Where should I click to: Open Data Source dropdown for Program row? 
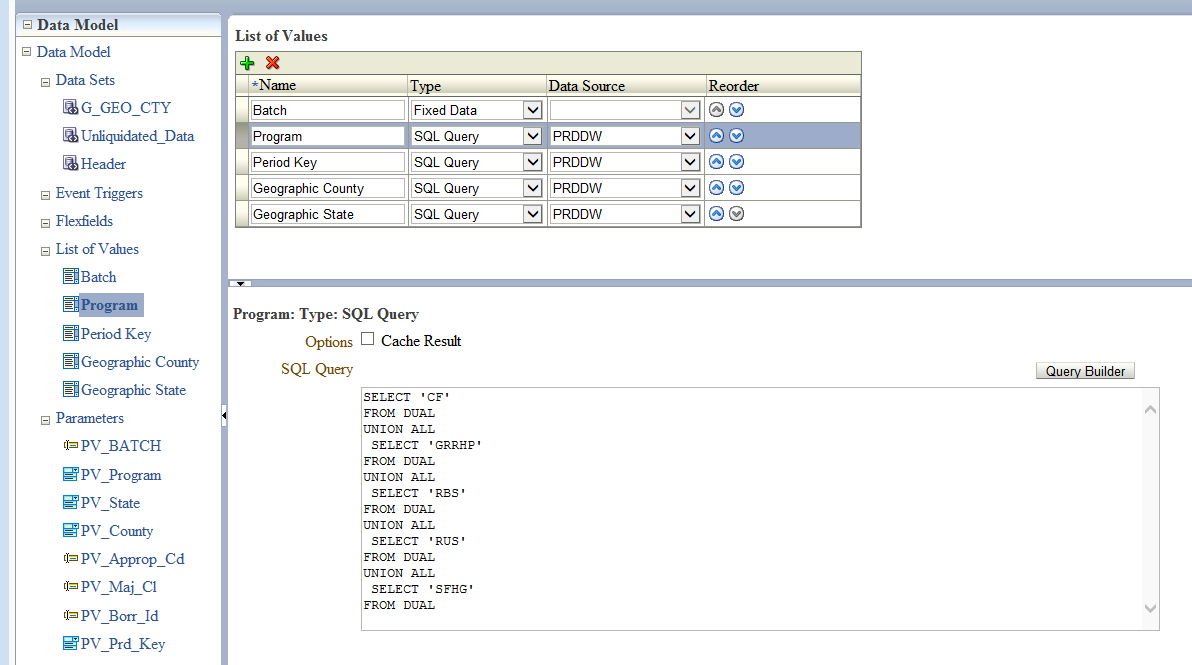point(690,136)
